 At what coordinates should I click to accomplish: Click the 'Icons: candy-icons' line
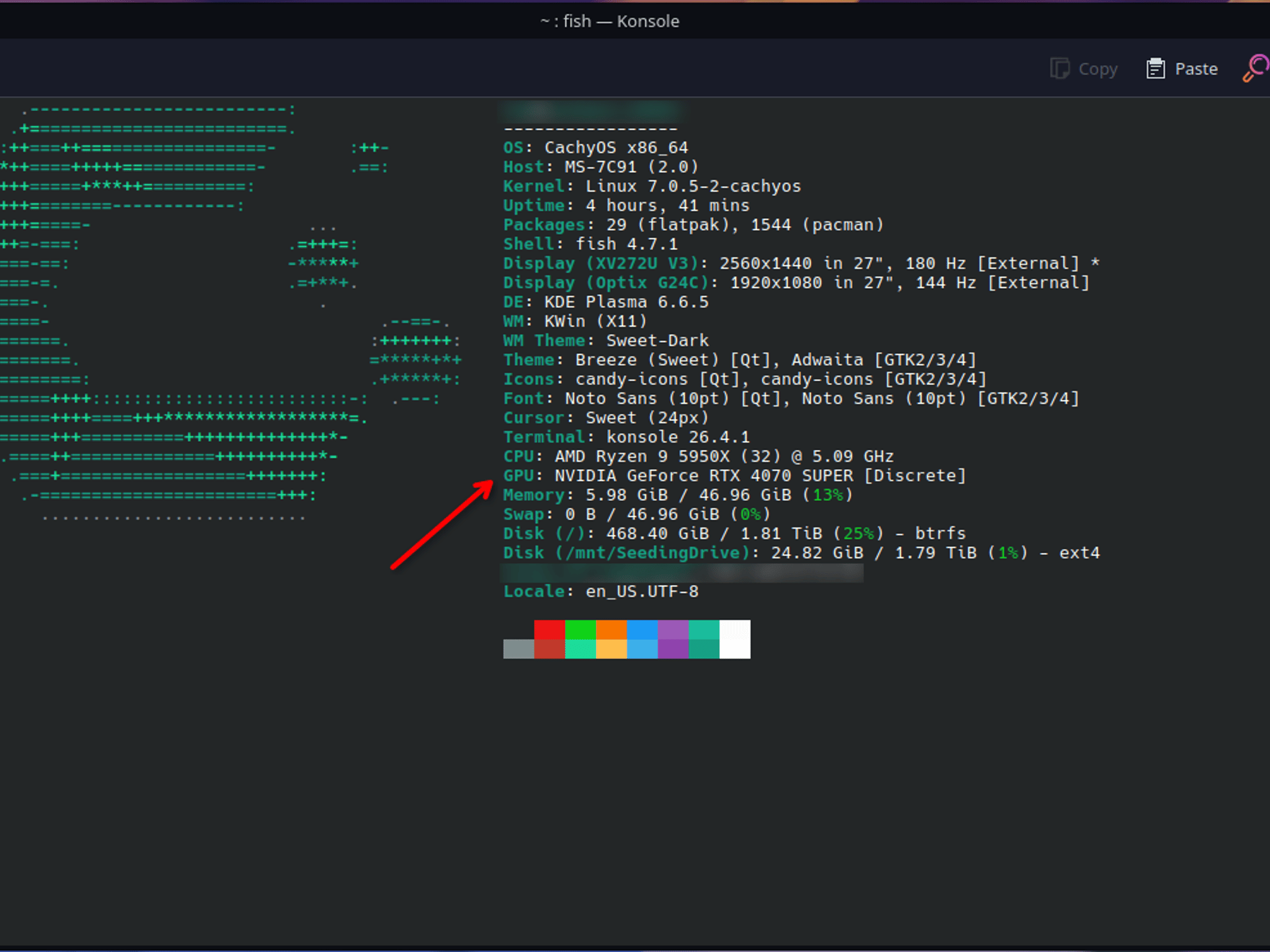[x=745, y=379]
